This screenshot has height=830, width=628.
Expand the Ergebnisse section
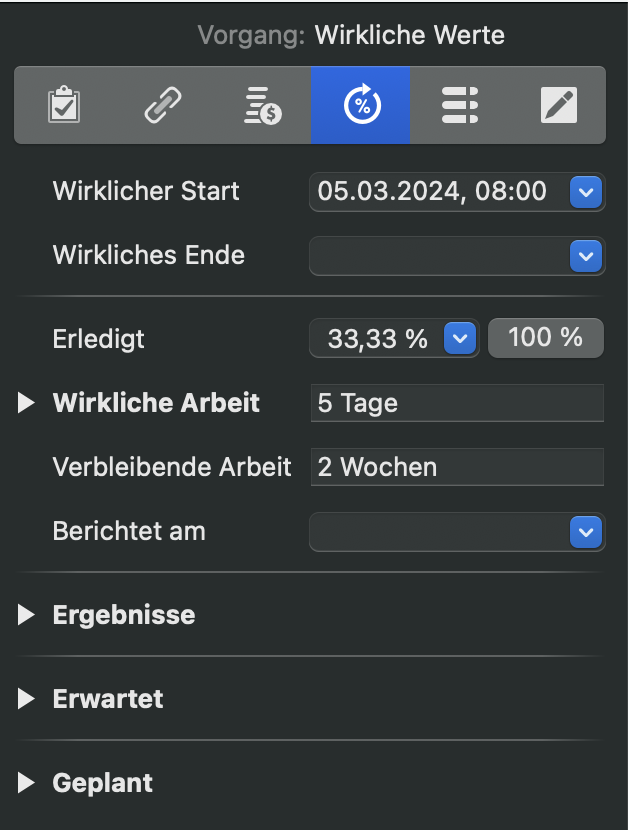[x=24, y=615]
